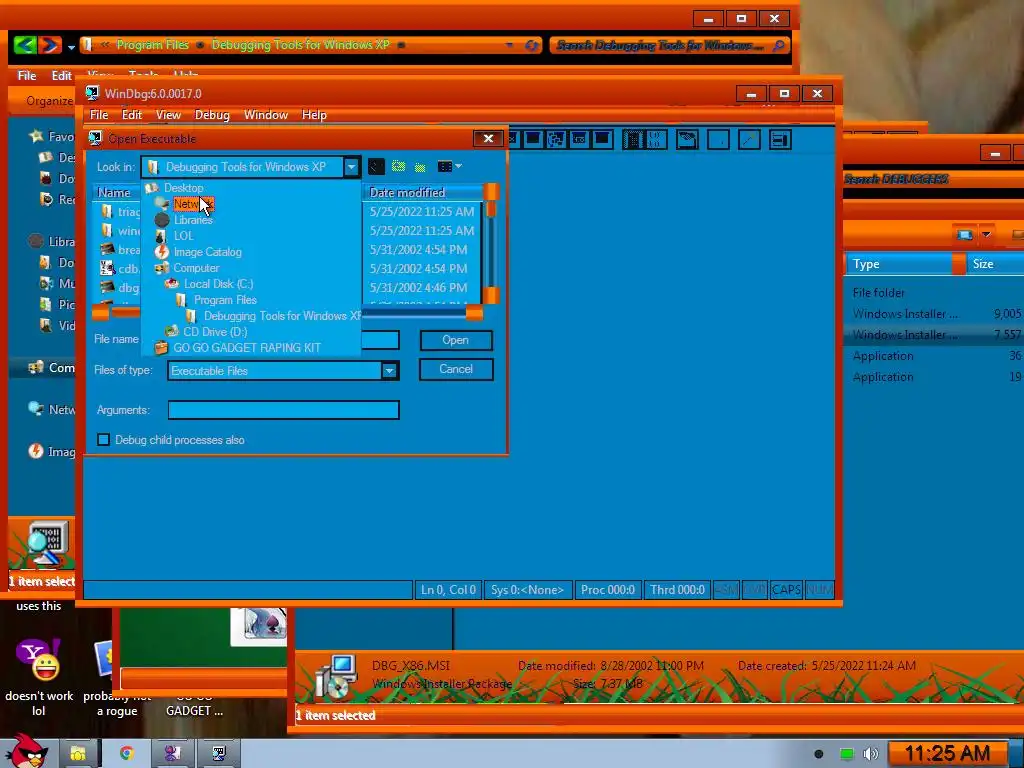Open recent pages arrow beside Forward button

point(71,46)
